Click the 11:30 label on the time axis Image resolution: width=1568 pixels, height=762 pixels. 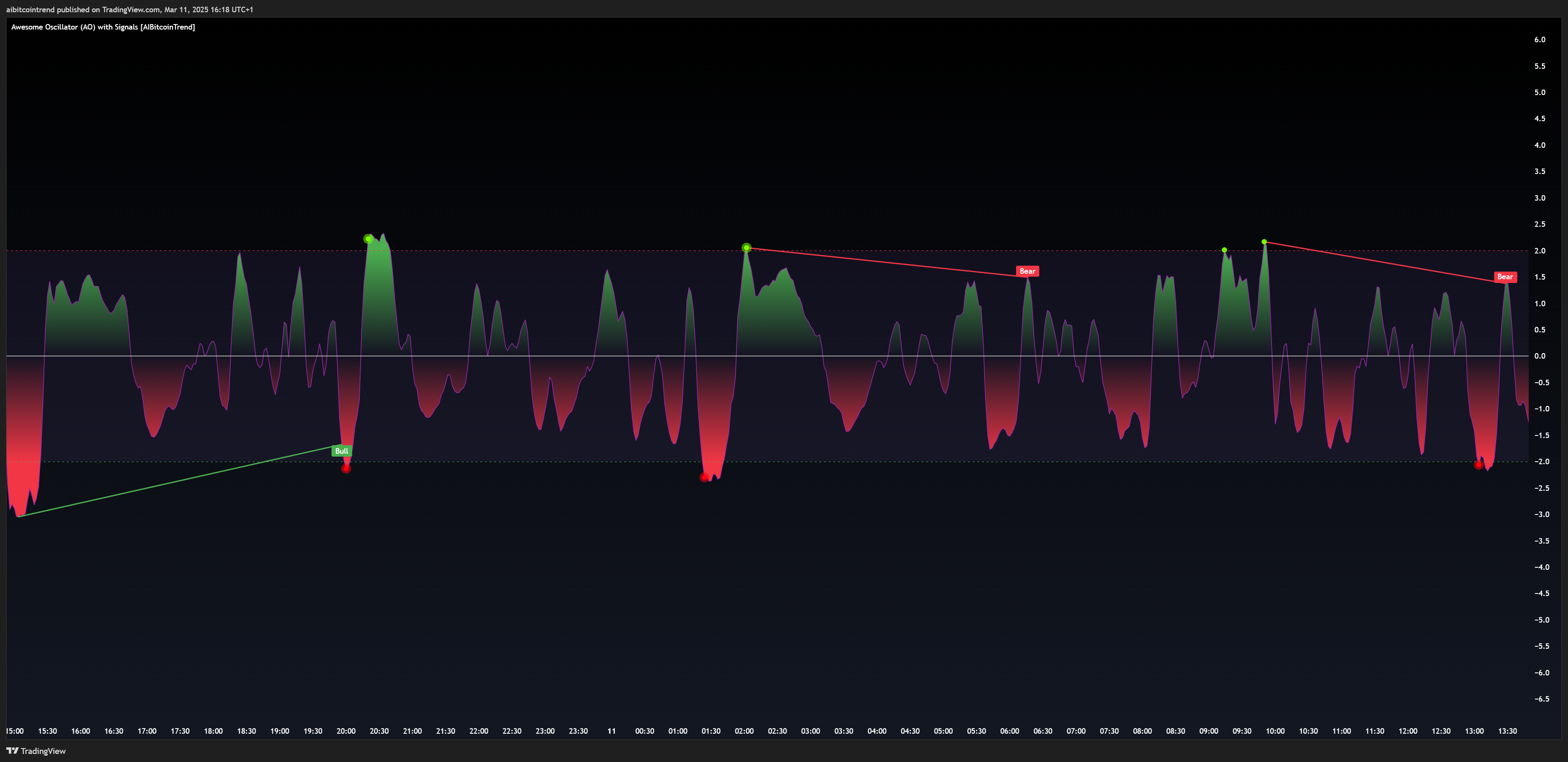point(1375,731)
